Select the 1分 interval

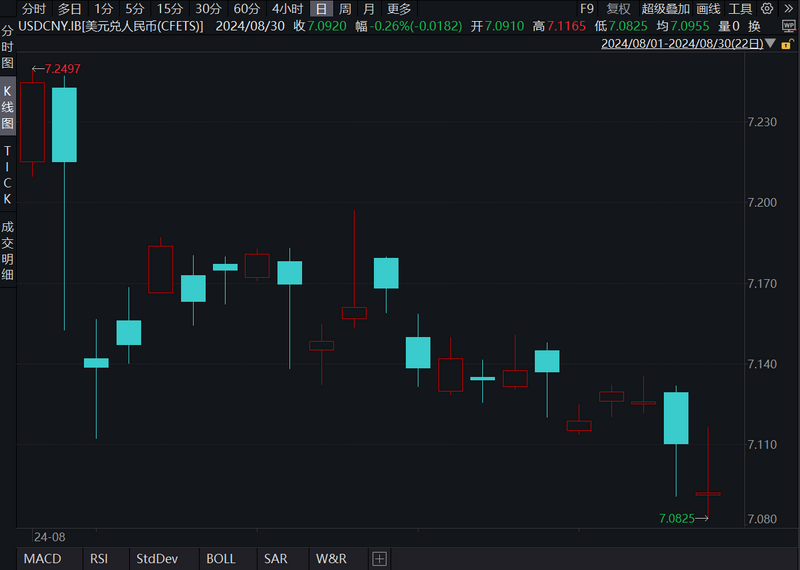(x=103, y=9)
